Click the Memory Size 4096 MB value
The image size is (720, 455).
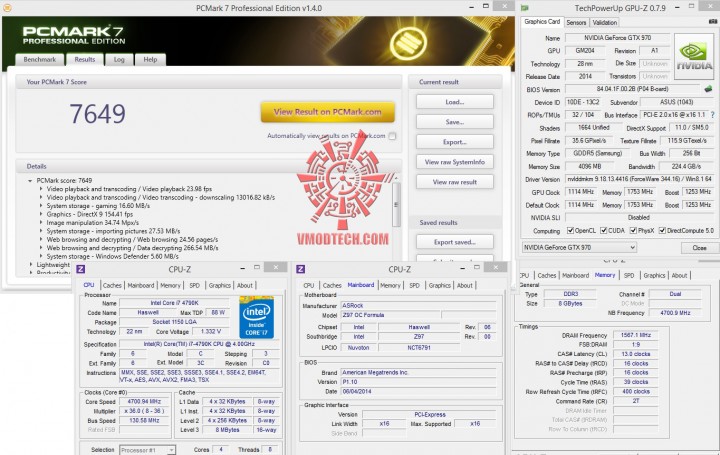[x=590, y=166]
